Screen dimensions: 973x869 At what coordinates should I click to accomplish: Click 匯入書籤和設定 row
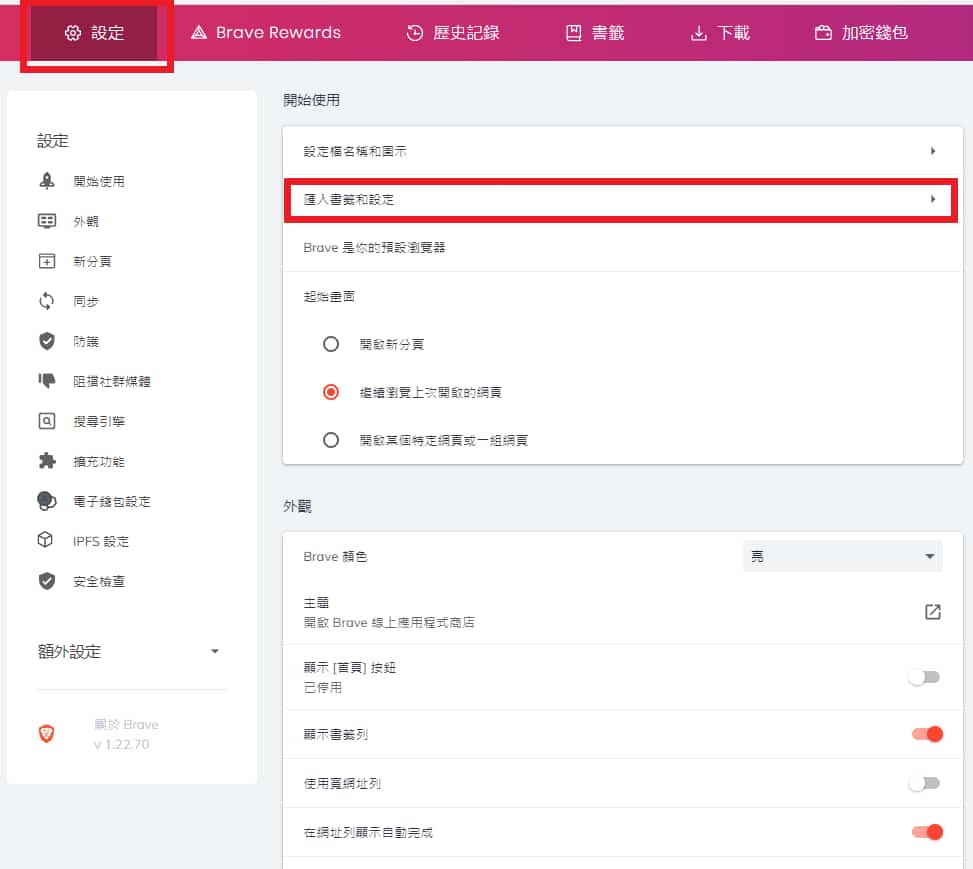tap(620, 199)
